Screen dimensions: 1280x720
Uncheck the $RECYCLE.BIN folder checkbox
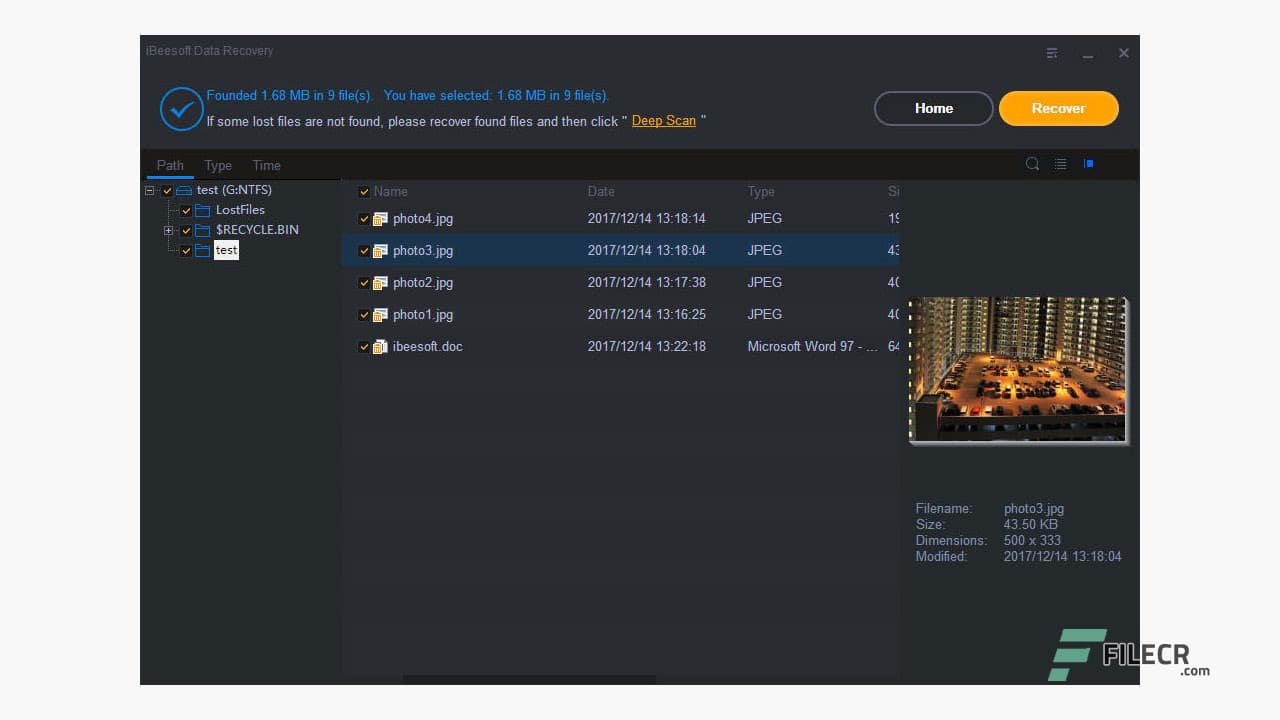(186, 230)
